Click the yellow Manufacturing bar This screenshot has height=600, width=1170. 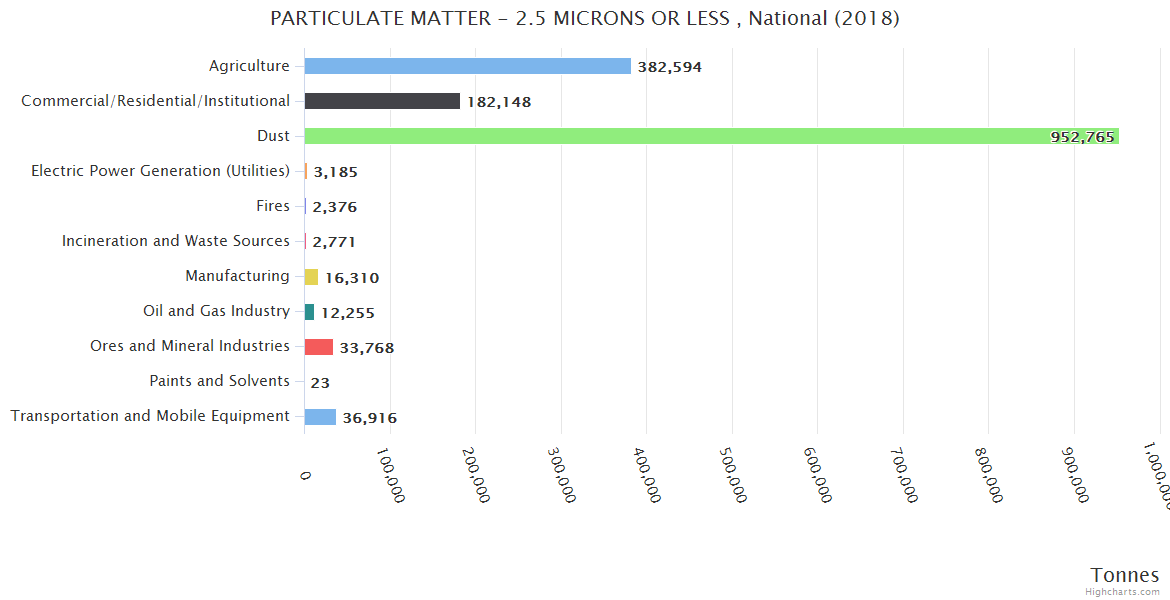[x=311, y=277]
